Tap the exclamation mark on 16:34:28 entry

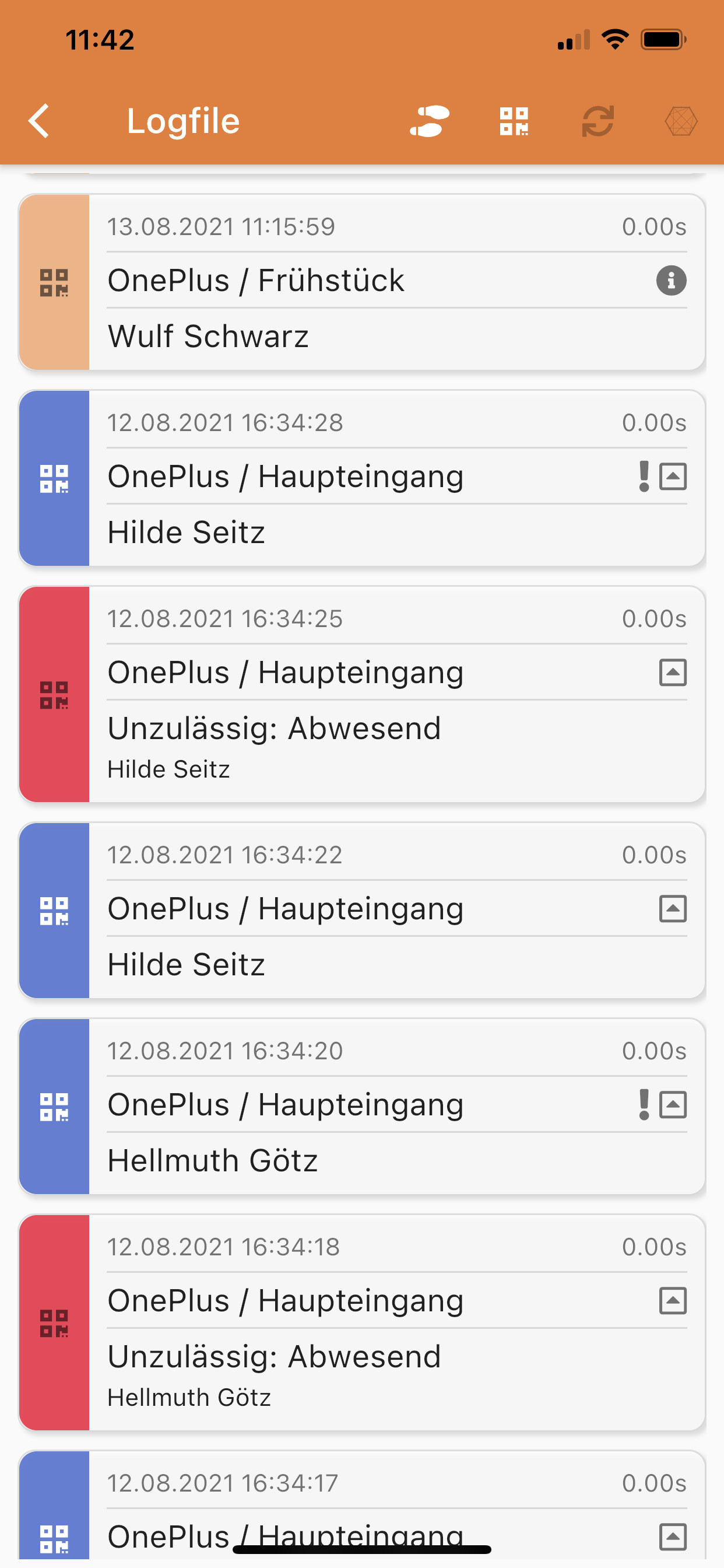[x=644, y=477]
